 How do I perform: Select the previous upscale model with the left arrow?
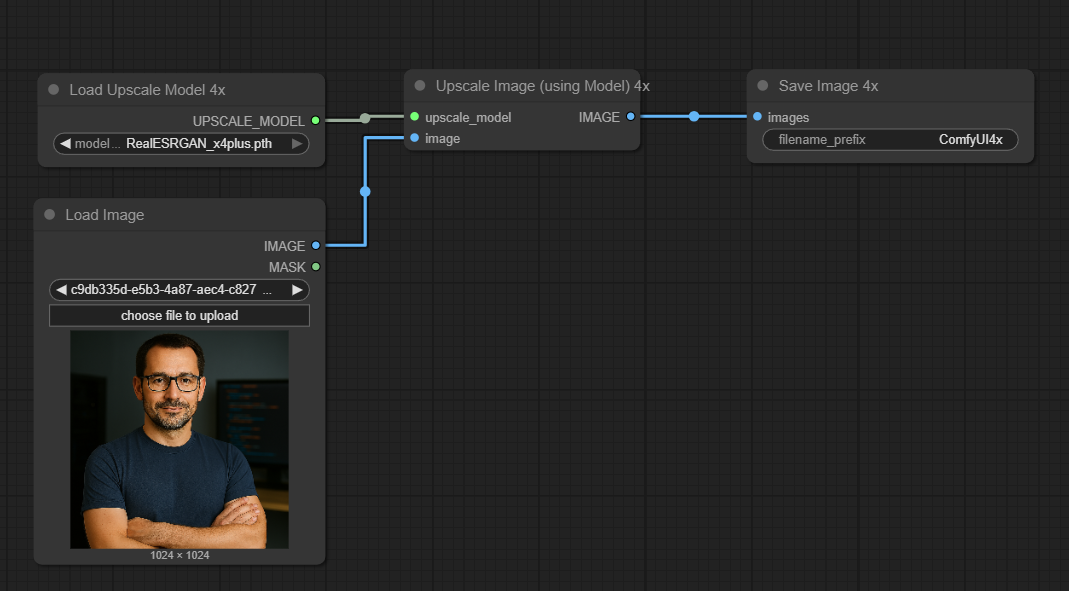(x=65, y=144)
